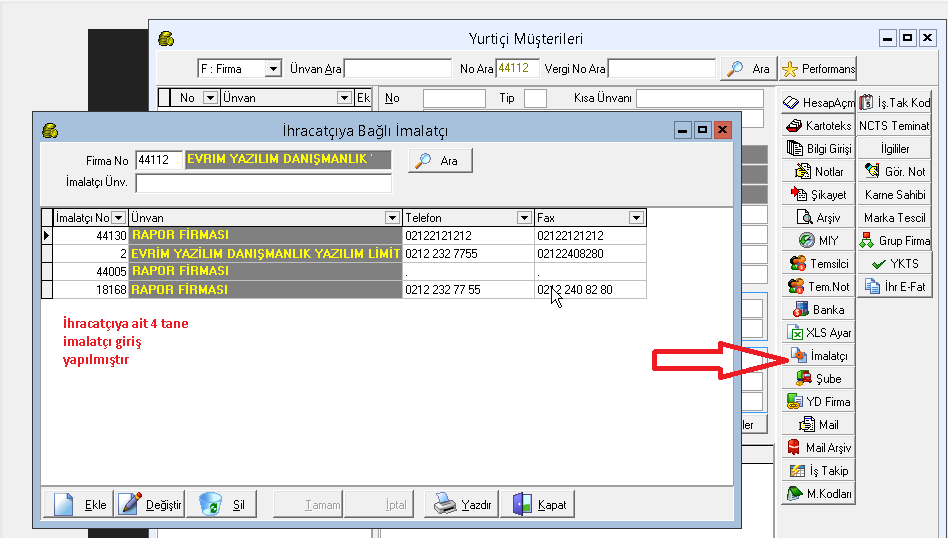Click the YD Firma button
Screen dimensions: 948x538
pyautogui.click(x=818, y=402)
